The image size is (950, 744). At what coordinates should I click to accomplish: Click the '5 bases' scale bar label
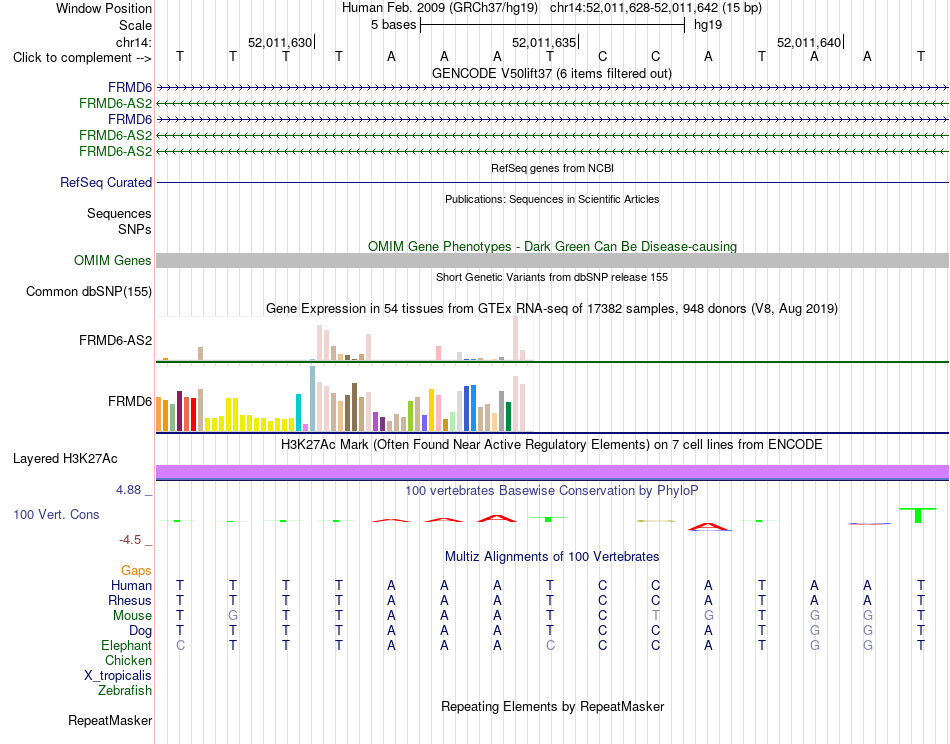(394, 25)
